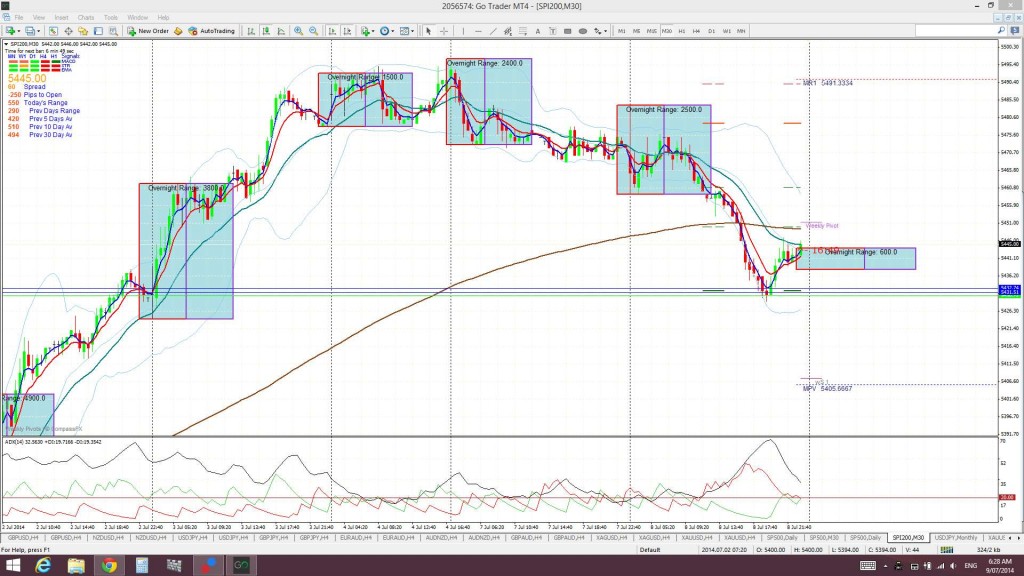The width and height of the screenshot is (1024, 576).
Task: Click the New Order button
Action: pyautogui.click(x=148, y=31)
